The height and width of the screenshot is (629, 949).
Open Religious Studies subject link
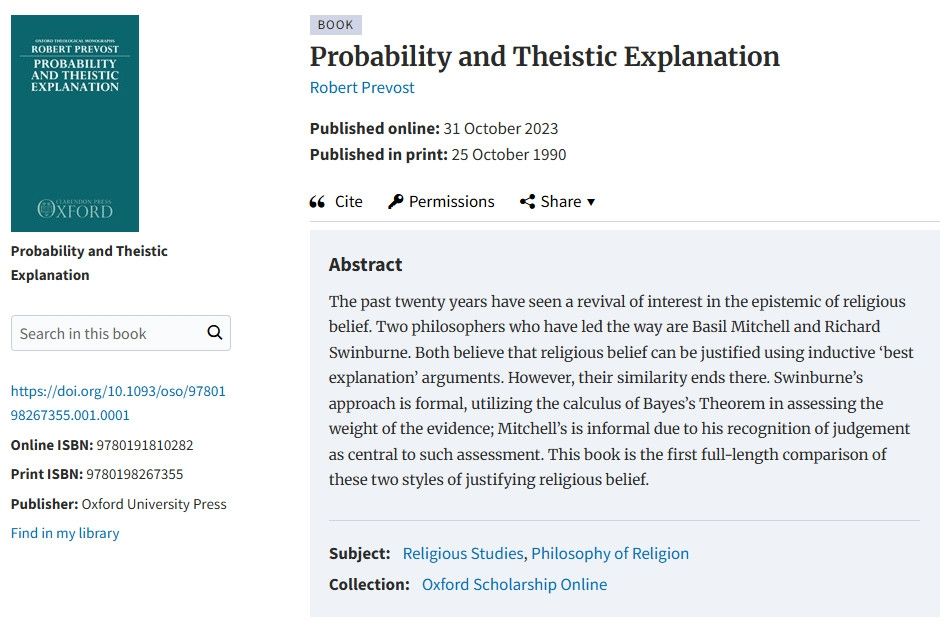click(463, 553)
